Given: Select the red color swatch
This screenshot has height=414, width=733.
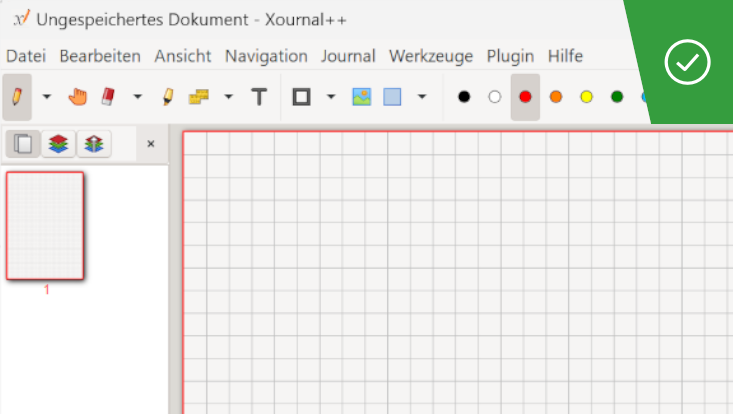Looking at the screenshot, I should coord(525,97).
